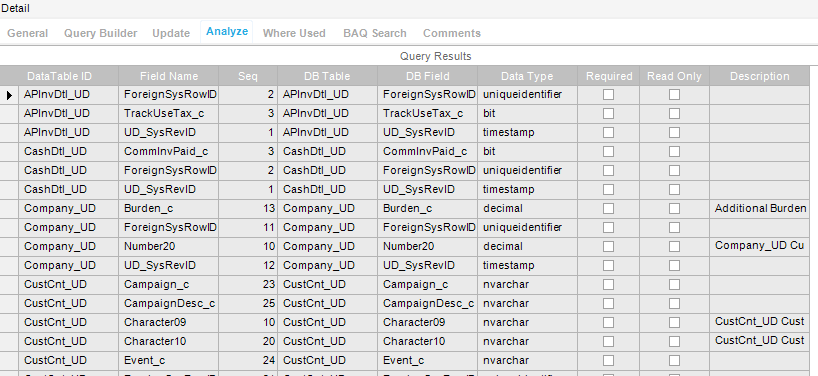Check Required for TrackUseTax_c row
This screenshot has height=376, width=818.
pos(608,114)
